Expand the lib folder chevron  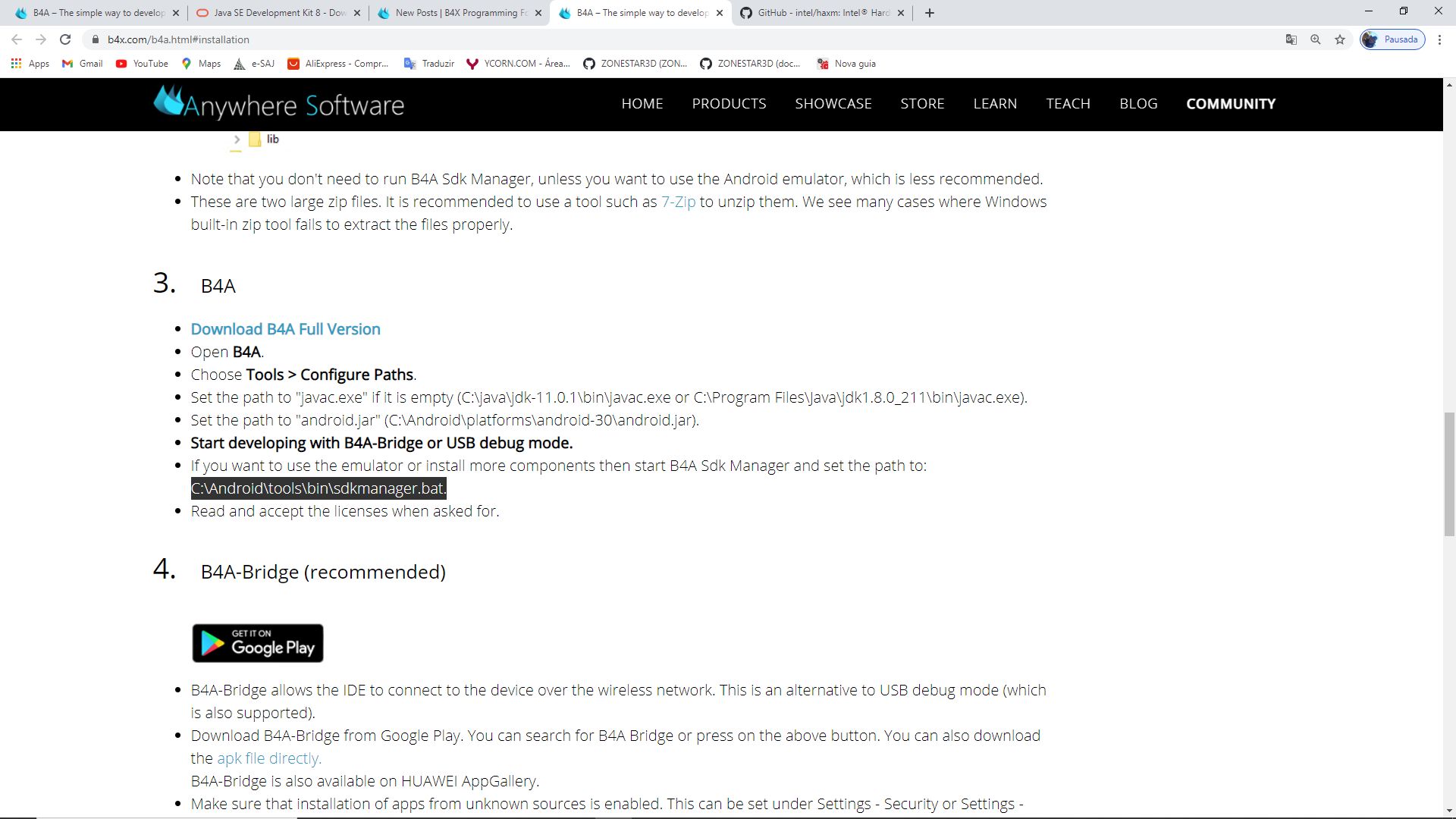pyautogui.click(x=237, y=140)
